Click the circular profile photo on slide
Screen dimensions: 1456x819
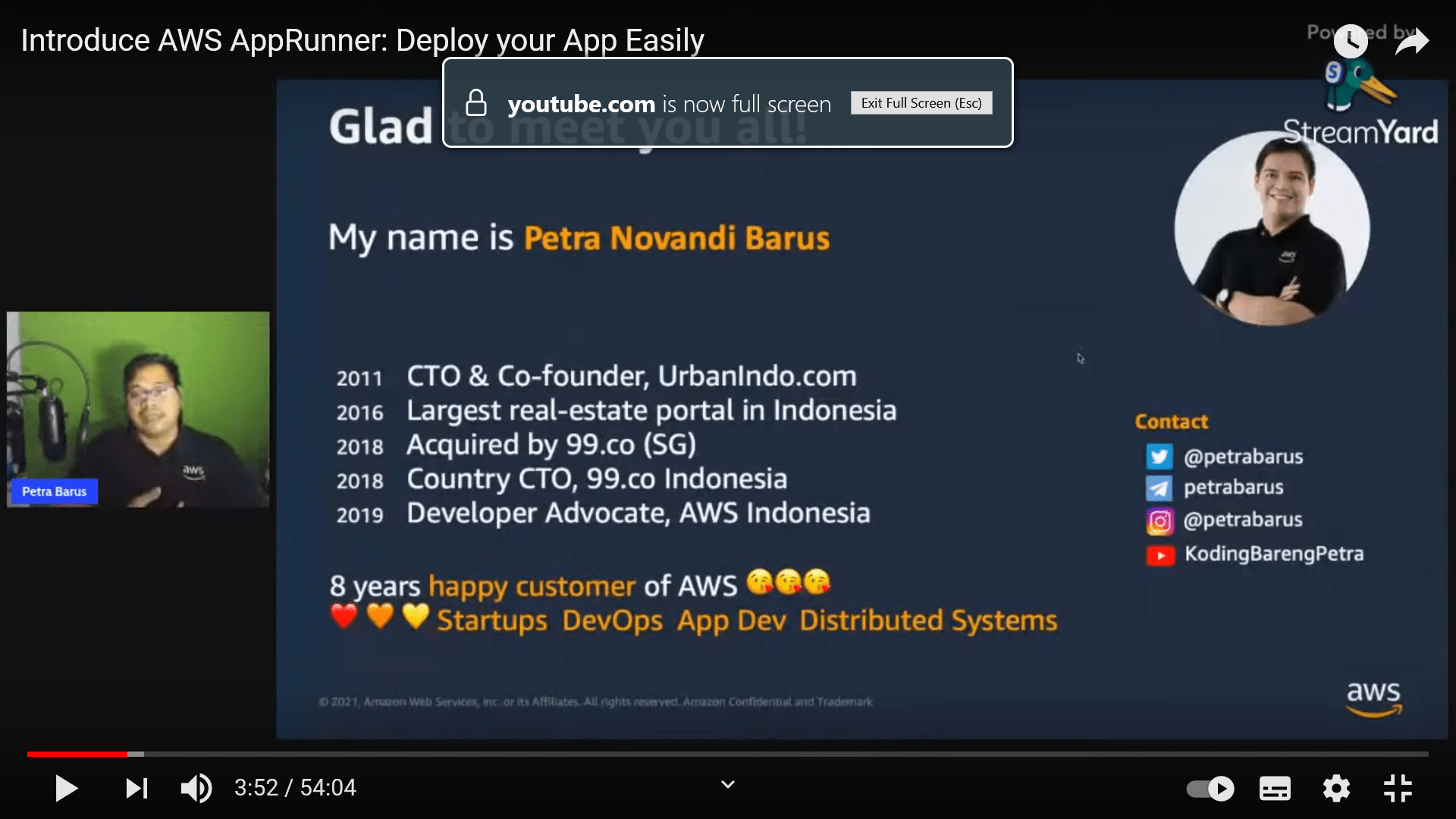1272,228
